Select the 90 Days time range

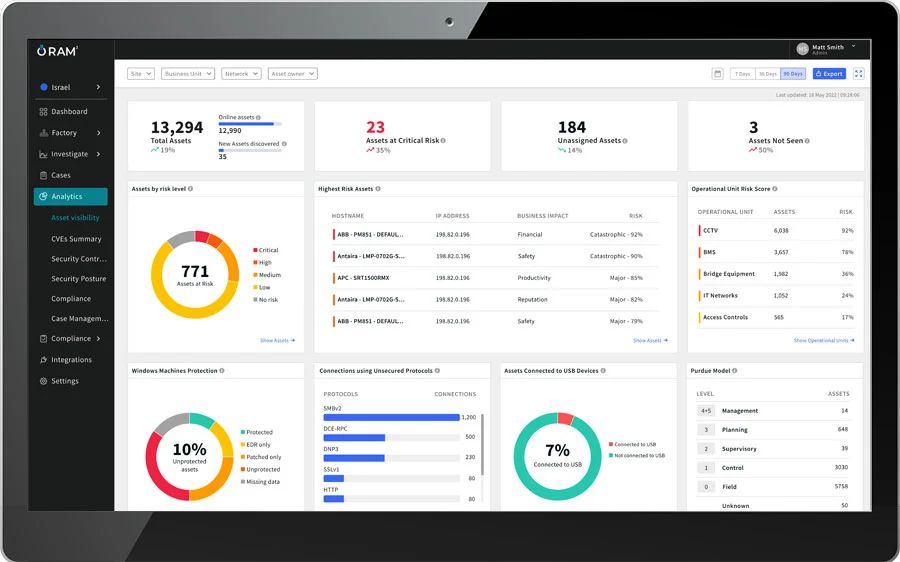793,73
